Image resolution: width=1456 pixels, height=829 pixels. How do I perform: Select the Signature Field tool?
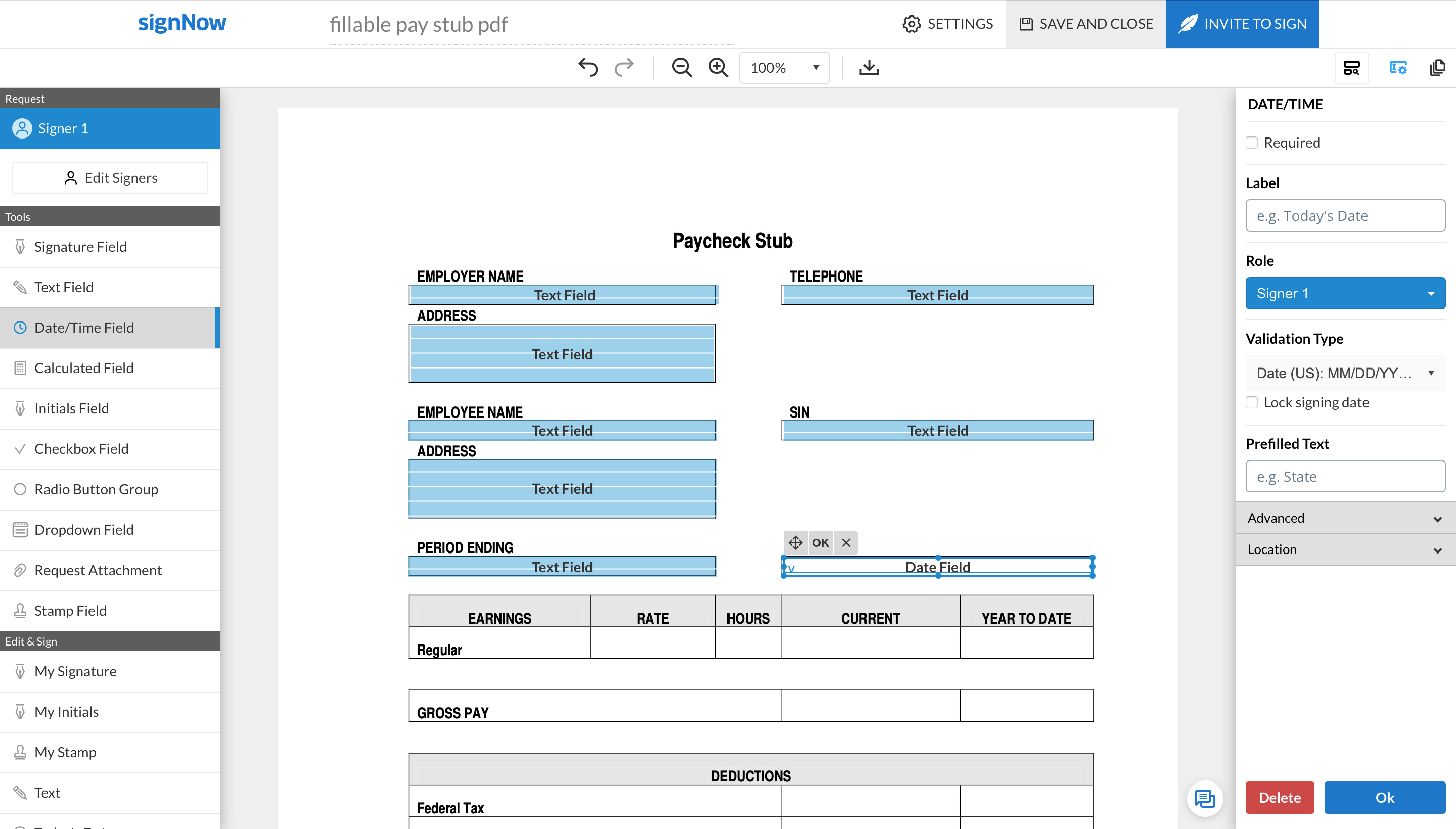(80, 246)
